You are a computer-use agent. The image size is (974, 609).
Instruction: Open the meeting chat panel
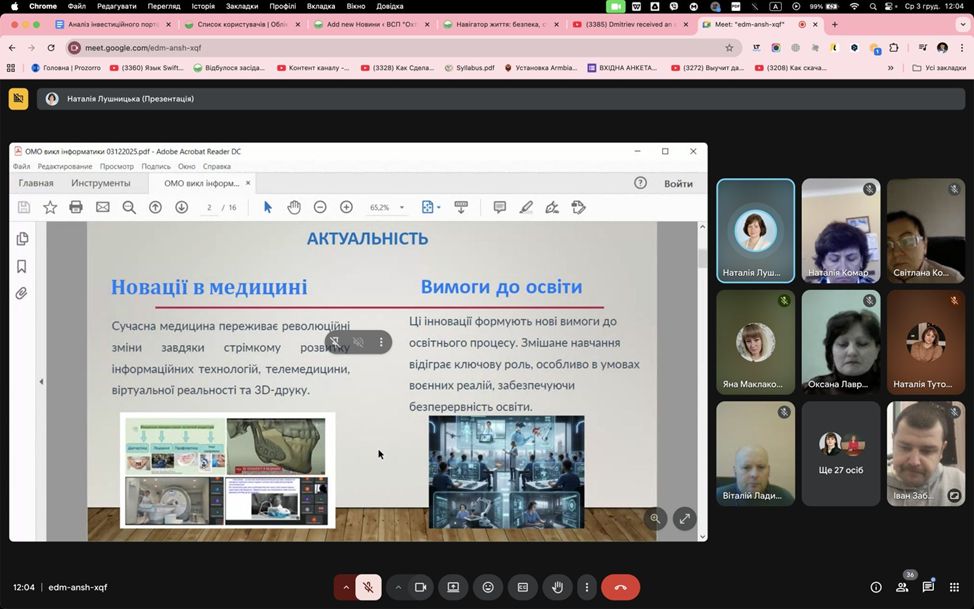point(928,587)
